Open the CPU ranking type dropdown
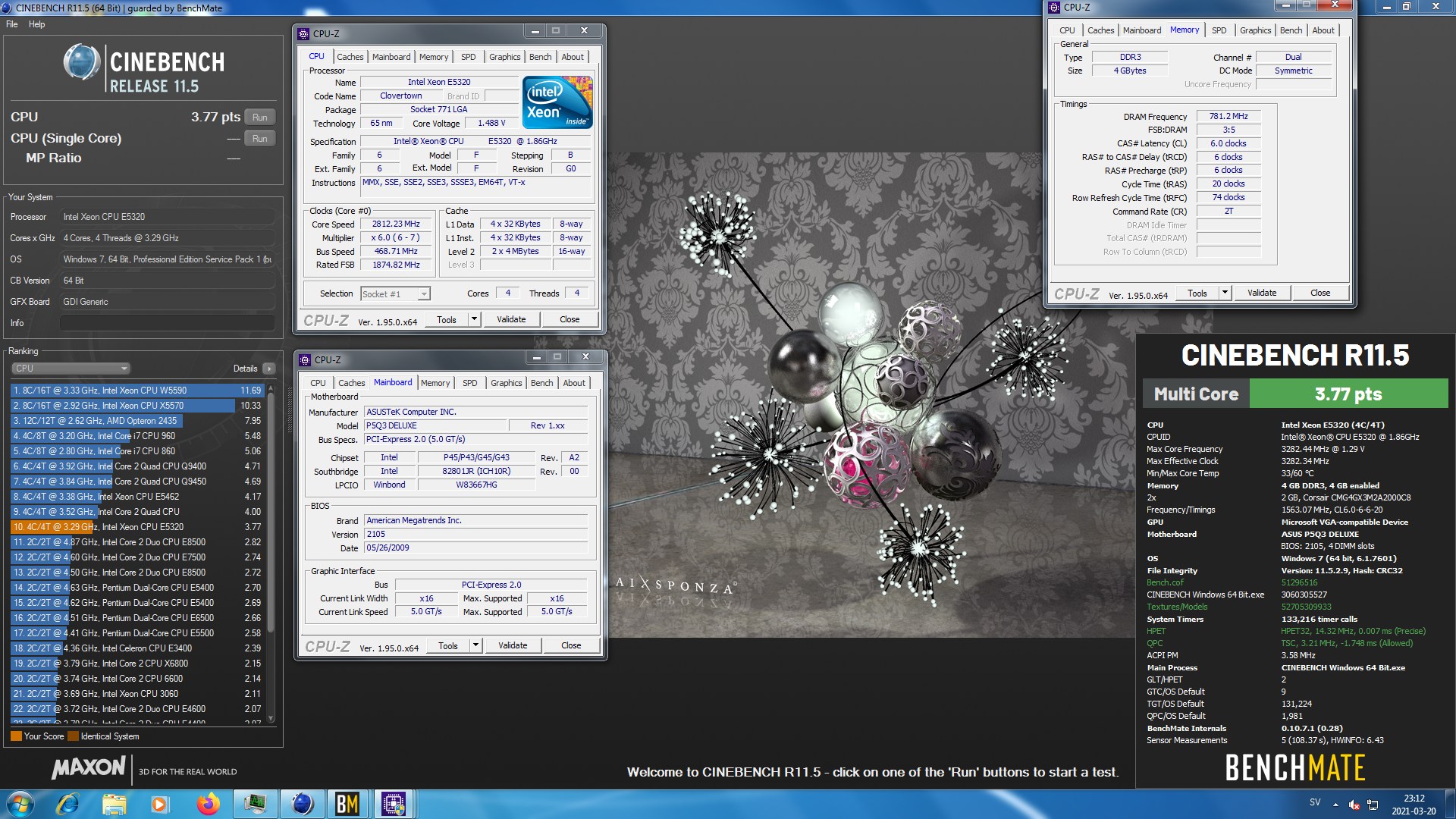Screen dimensions: 1456x819 (x=71, y=369)
